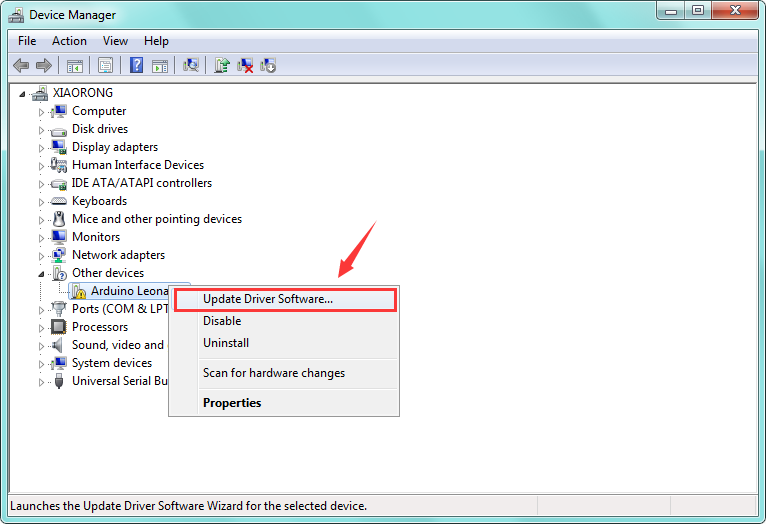This screenshot has height=524, width=766.
Task: Open Properties from the context menu
Action: click(232, 403)
